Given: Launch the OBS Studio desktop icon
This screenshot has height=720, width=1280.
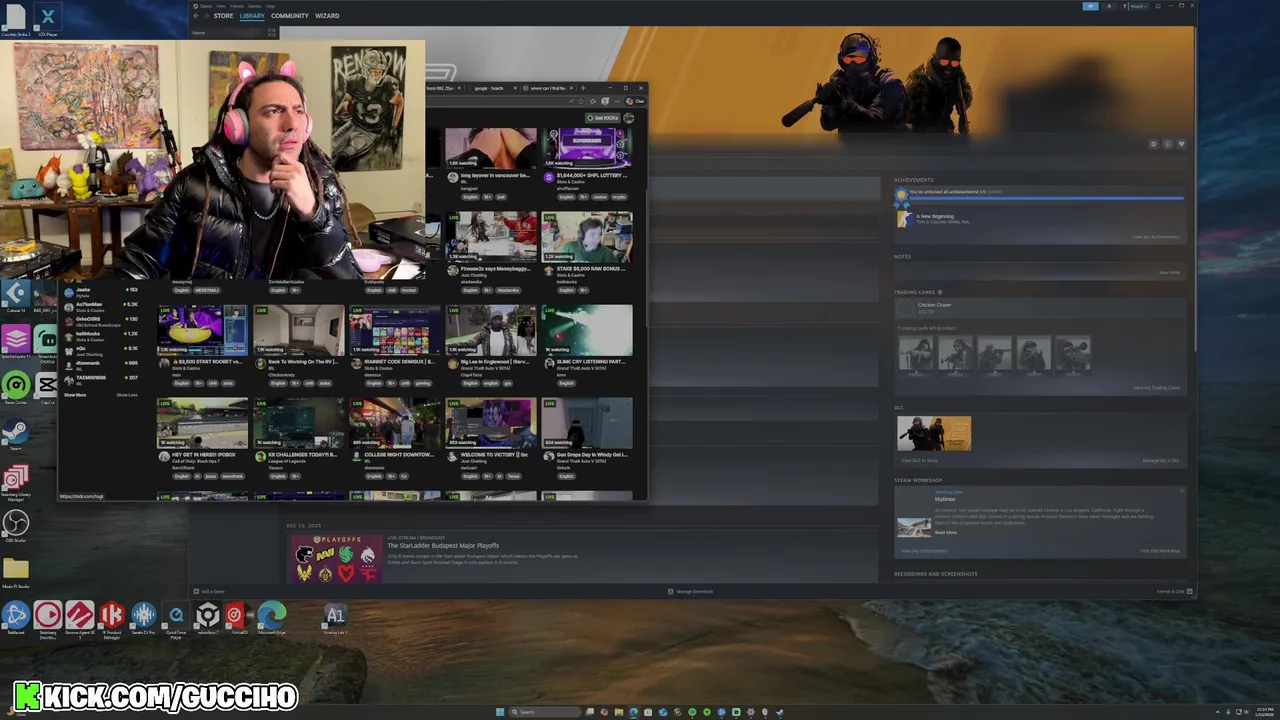Looking at the screenshot, I should 15,525.
